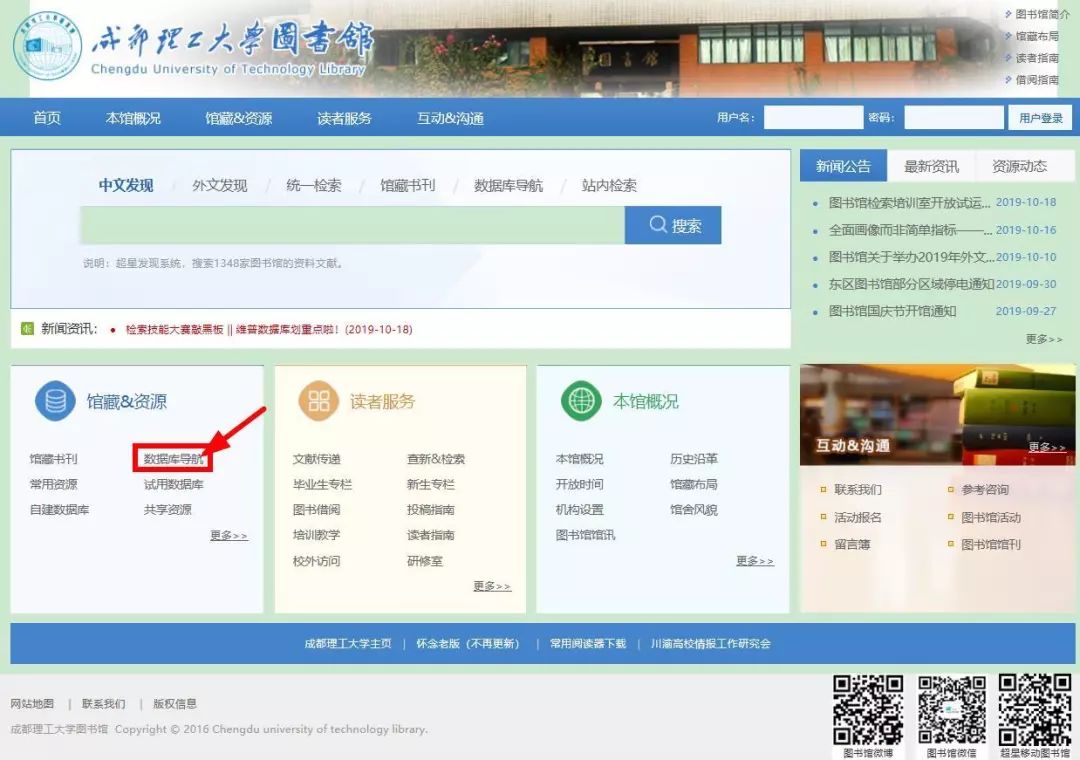
Task: Click the Chengdu University of Technology Library logo
Action: click(48, 46)
